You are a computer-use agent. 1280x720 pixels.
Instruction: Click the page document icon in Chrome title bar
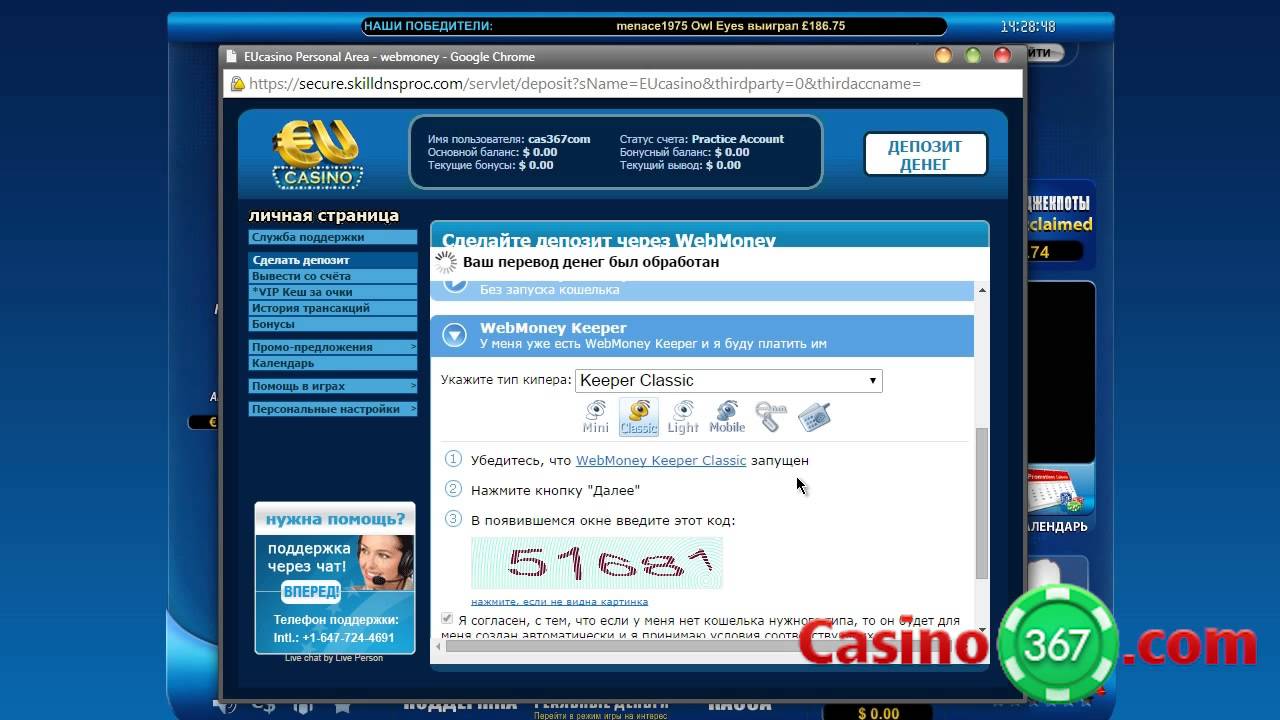click(x=232, y=57)
